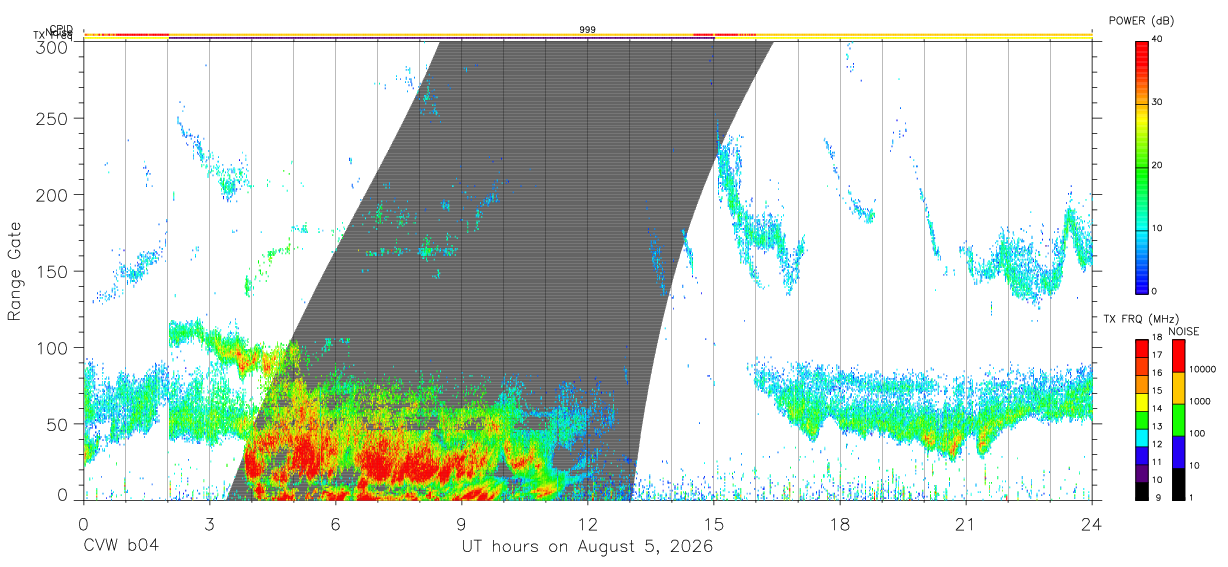The height and width of the screenshot is (567, 1228).
Task: Click the 14 label on TX FRQ legend
Action: pos(1156,408)
